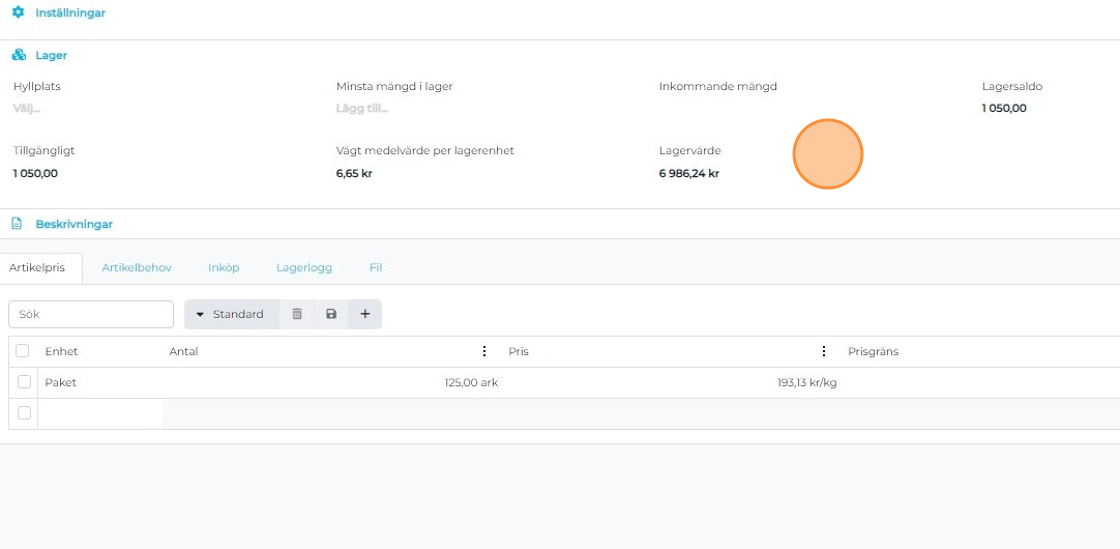This screenshot has width=1120, height=549.
Task: Expand the Beskrivningar section
Action: coord(73,224)
